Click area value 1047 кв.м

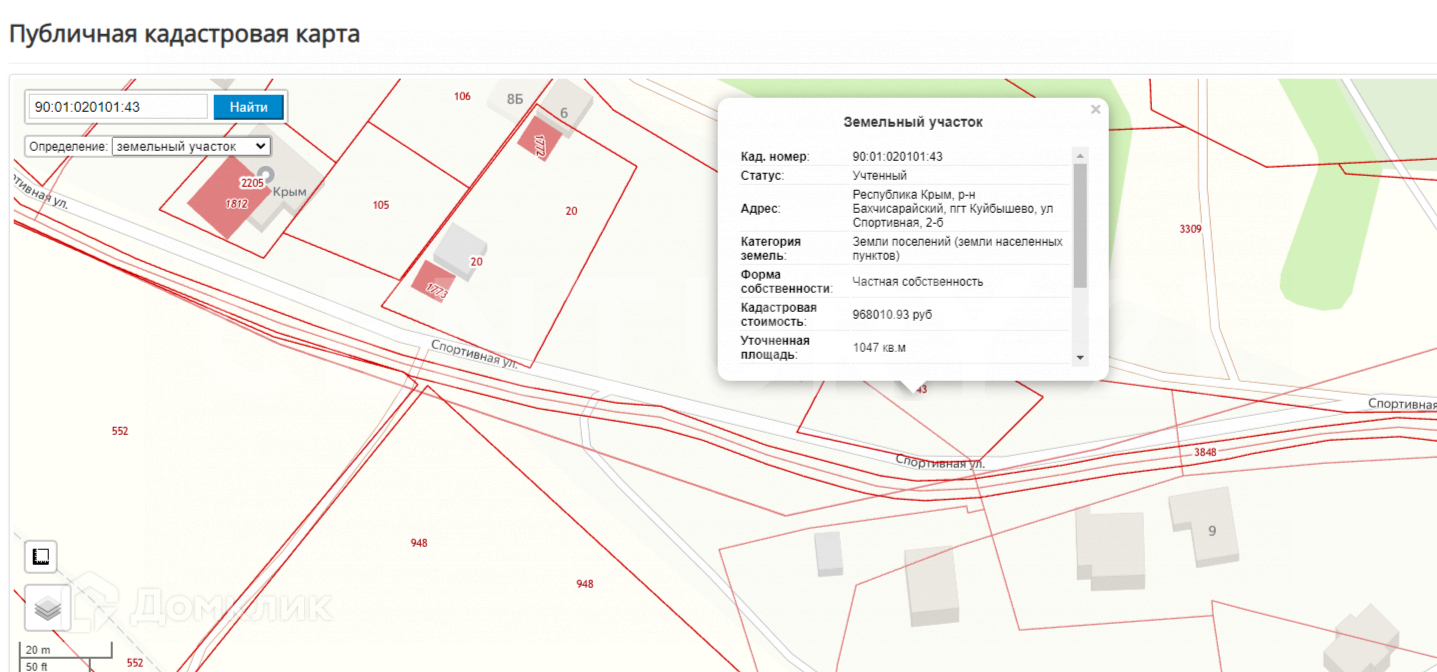[879, 347]
